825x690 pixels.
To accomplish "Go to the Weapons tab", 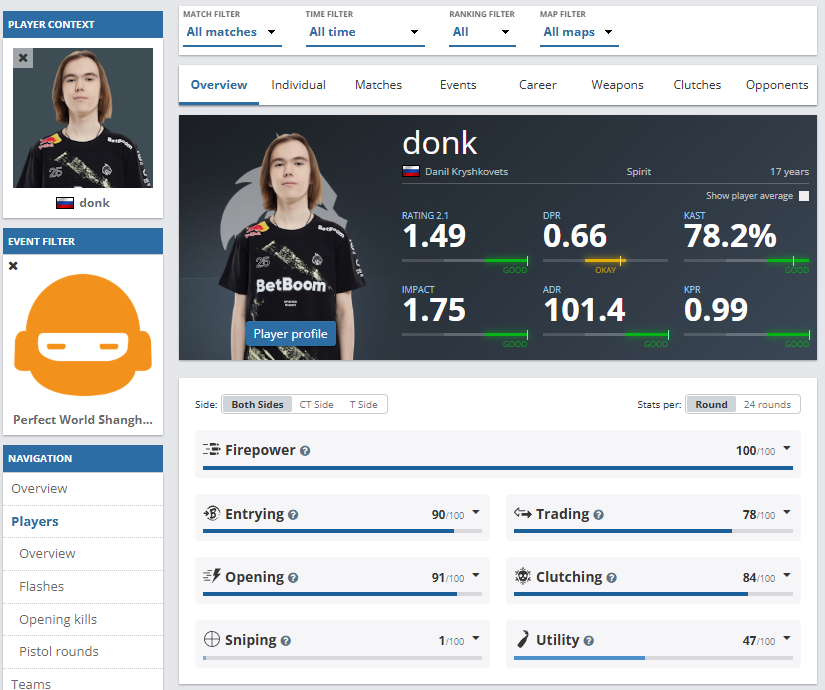I will pyautogui.click(x=617, y=85).
